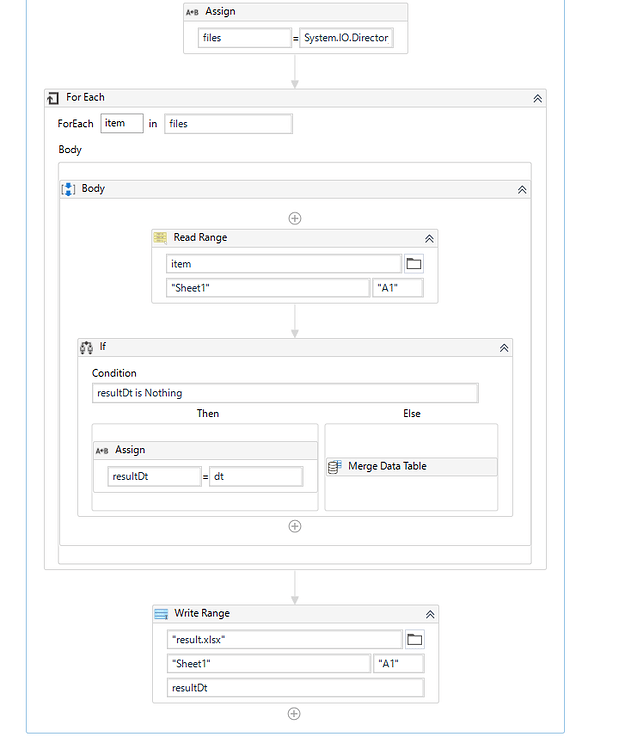Select the top Assign activity title
The width and height of the screenshot is (631, 748).
(x=220, y=11)
